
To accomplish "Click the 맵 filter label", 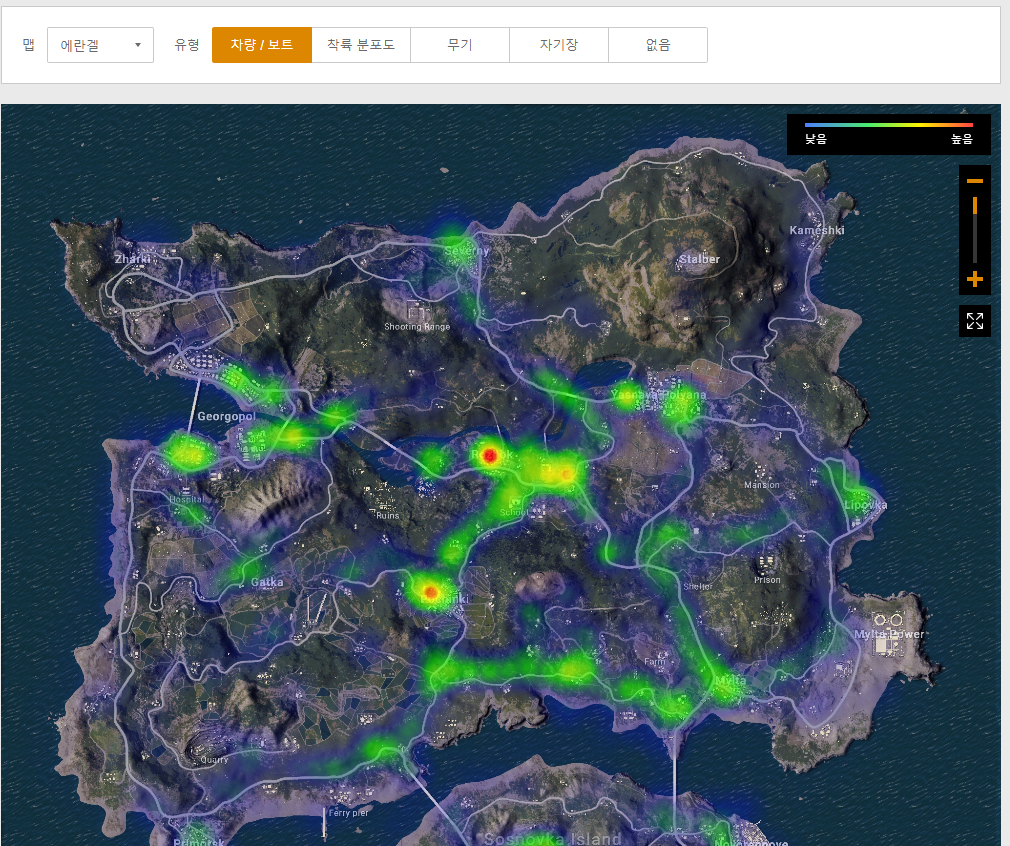I will pyautogui.click(x=28, y=44).
